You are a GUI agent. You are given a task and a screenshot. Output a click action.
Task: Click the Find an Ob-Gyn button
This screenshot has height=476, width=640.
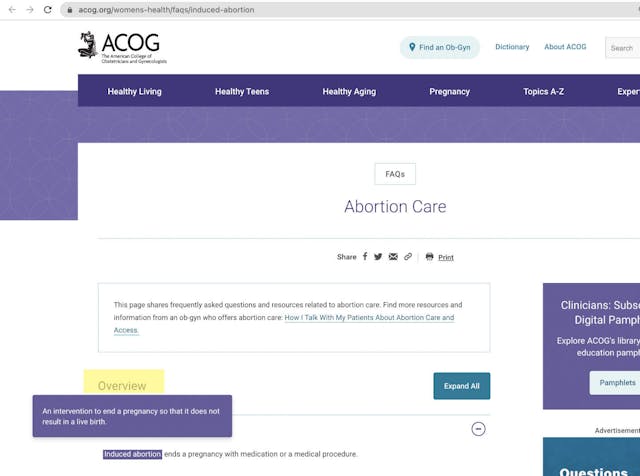click(440, 47)
